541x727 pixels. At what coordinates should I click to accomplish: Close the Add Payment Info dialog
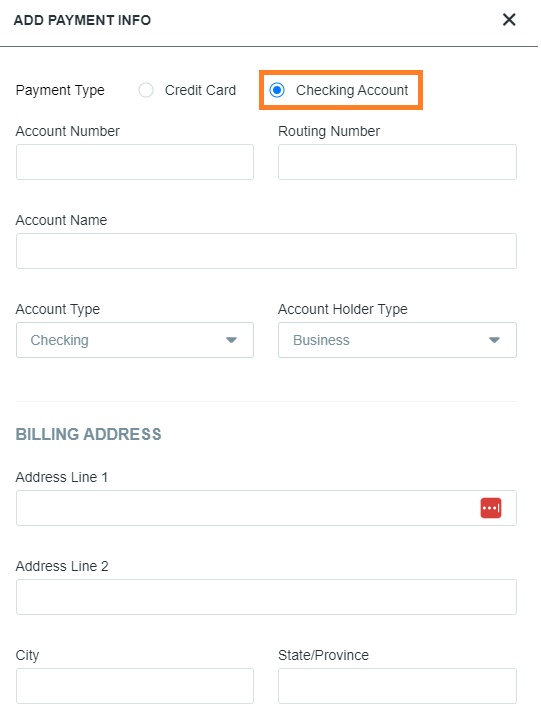tap(511, 19)
